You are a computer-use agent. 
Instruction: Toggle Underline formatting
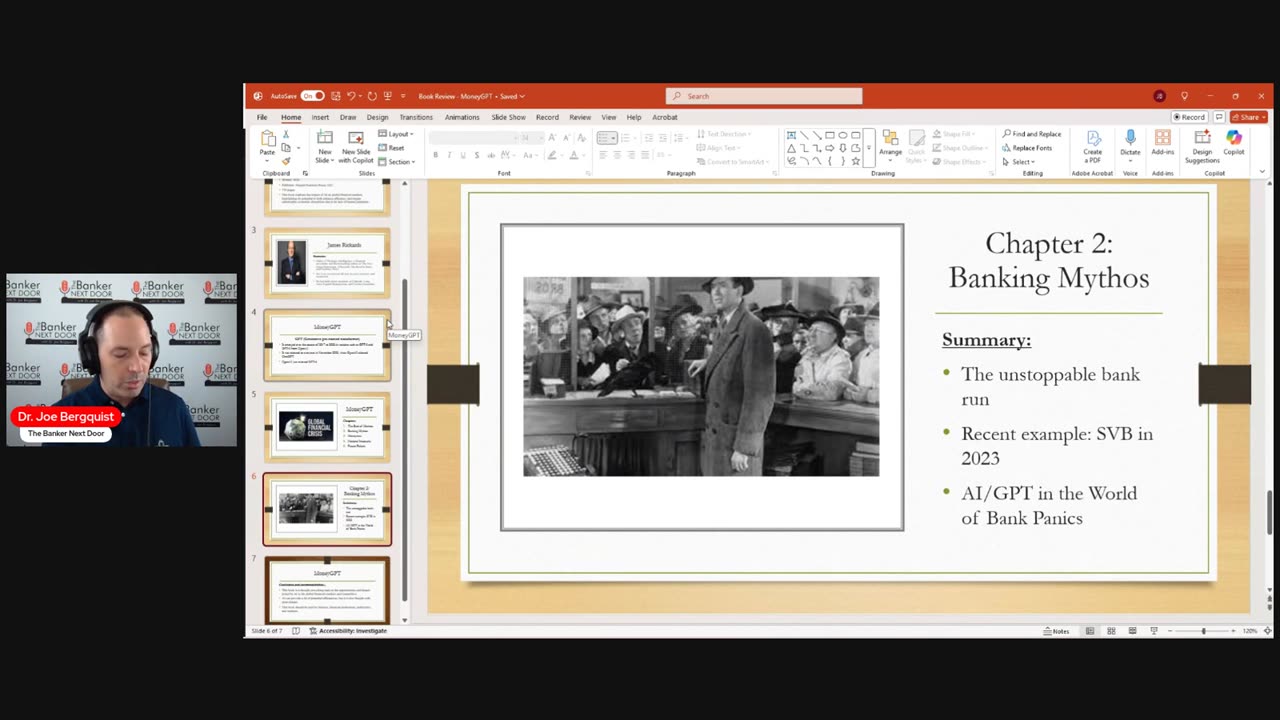point(462,155)
